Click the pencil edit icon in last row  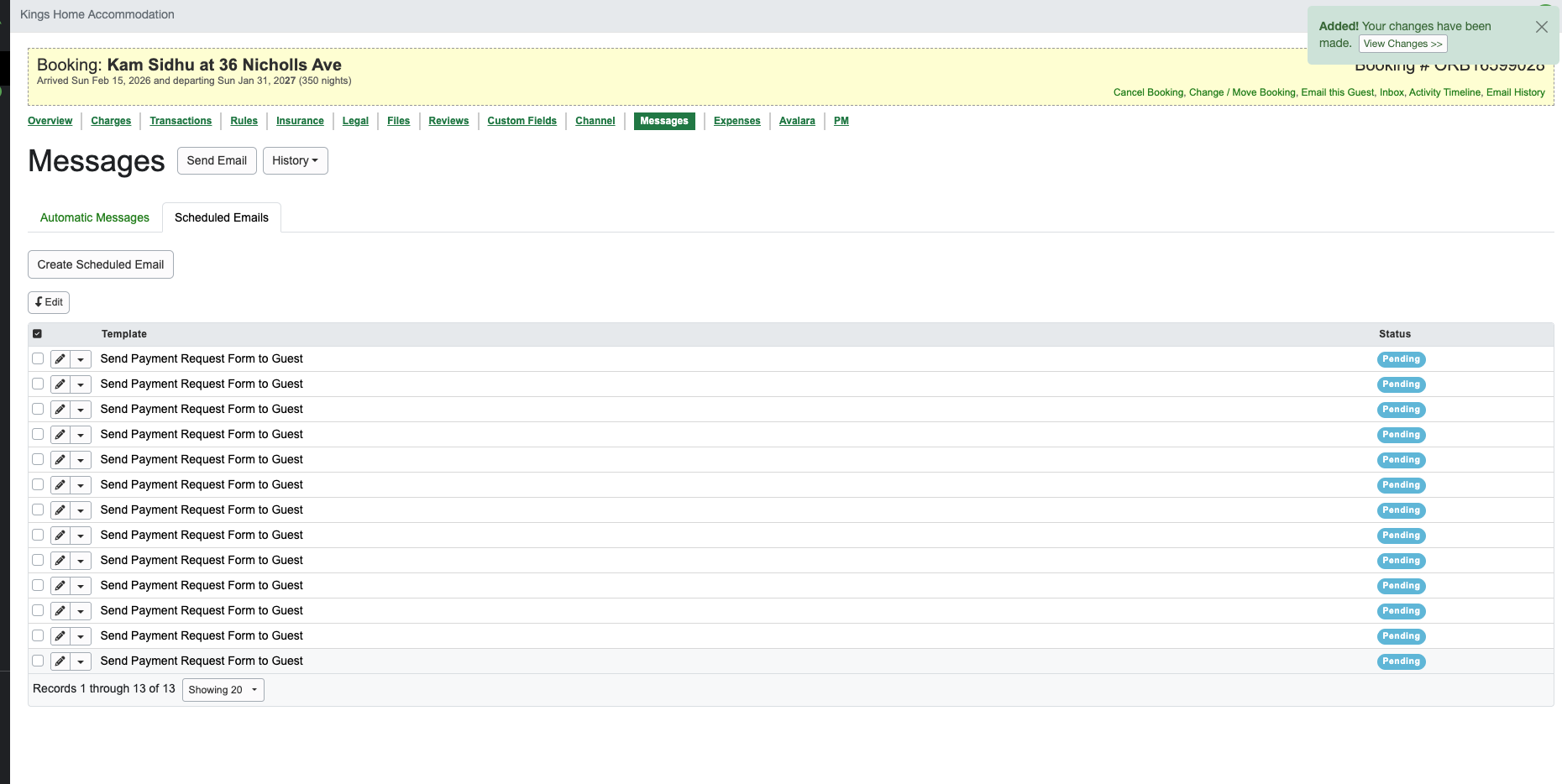[60, 661]
